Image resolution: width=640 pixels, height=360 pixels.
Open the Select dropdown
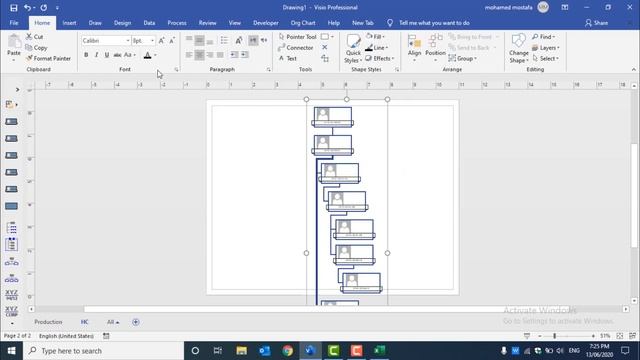click(x=545, y=58)
